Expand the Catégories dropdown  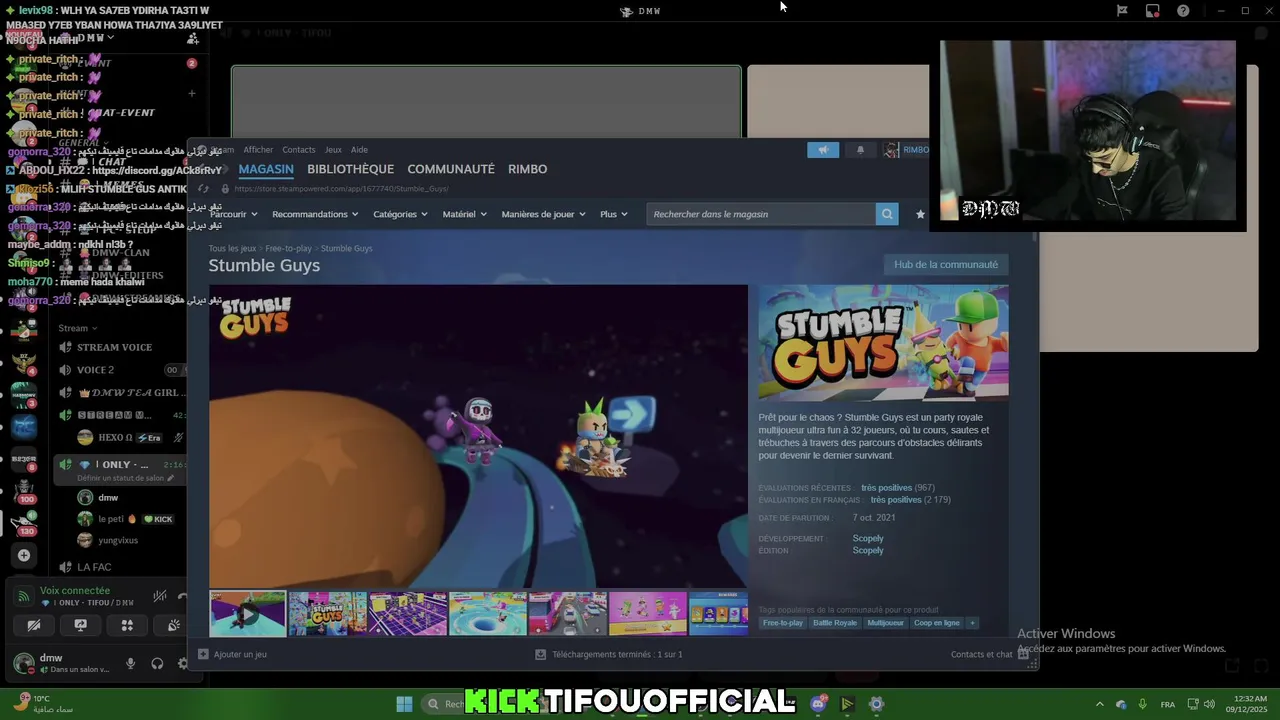[400, 214]
